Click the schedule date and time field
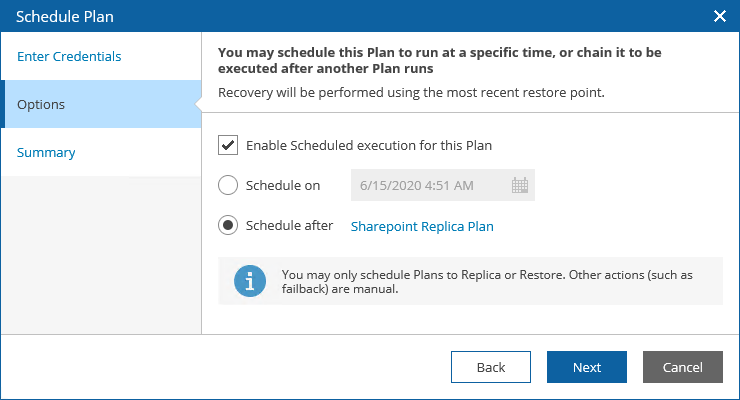The height and width of the screenshot is (400, 740). 426,185
